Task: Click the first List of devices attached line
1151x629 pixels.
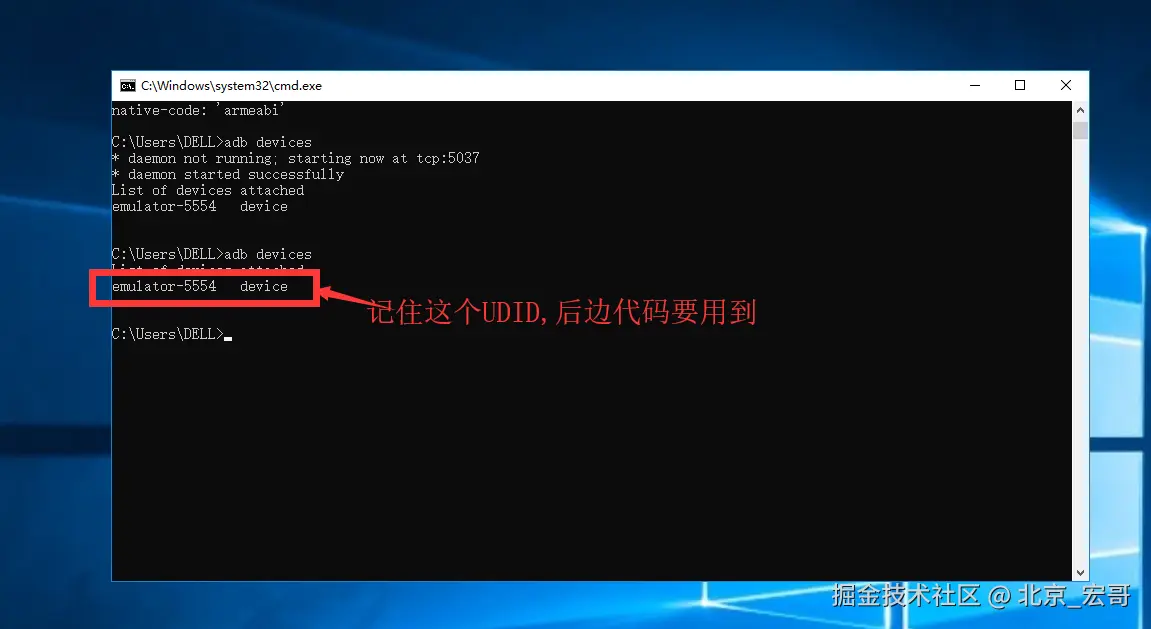Action: pos(208,191)
